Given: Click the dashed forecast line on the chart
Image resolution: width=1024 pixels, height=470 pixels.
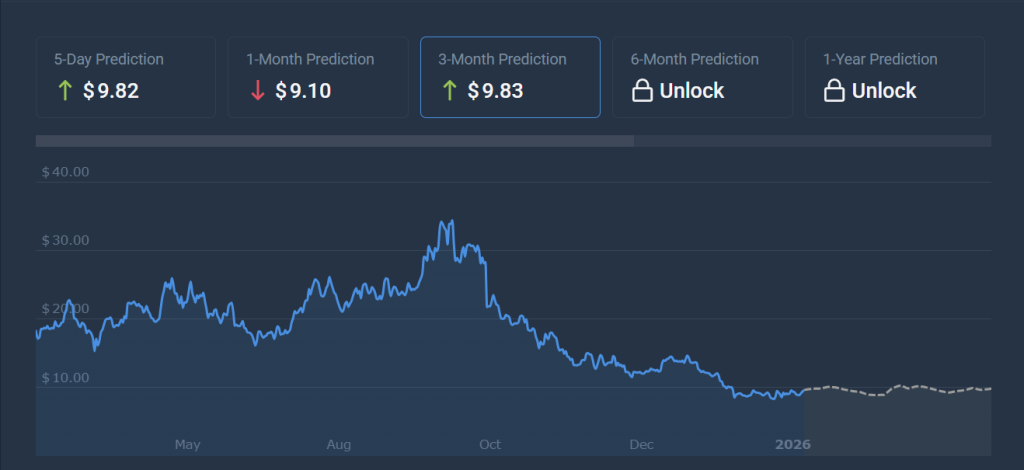Looking at the screenshot, I should (900, 387).
